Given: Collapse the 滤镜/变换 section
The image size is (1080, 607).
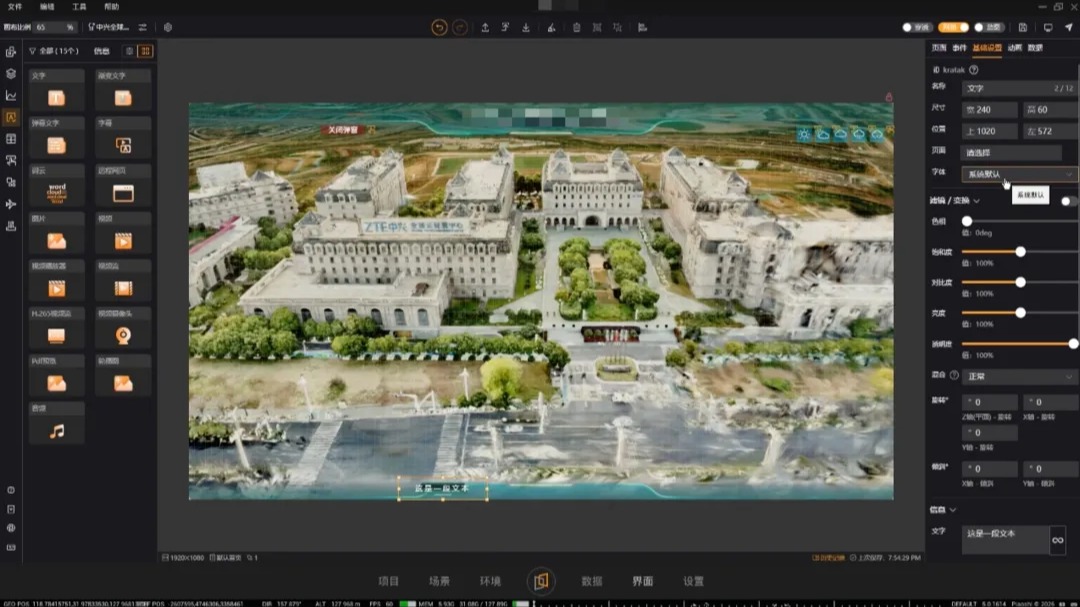Looking at the screenshot, I should [976, 200].
